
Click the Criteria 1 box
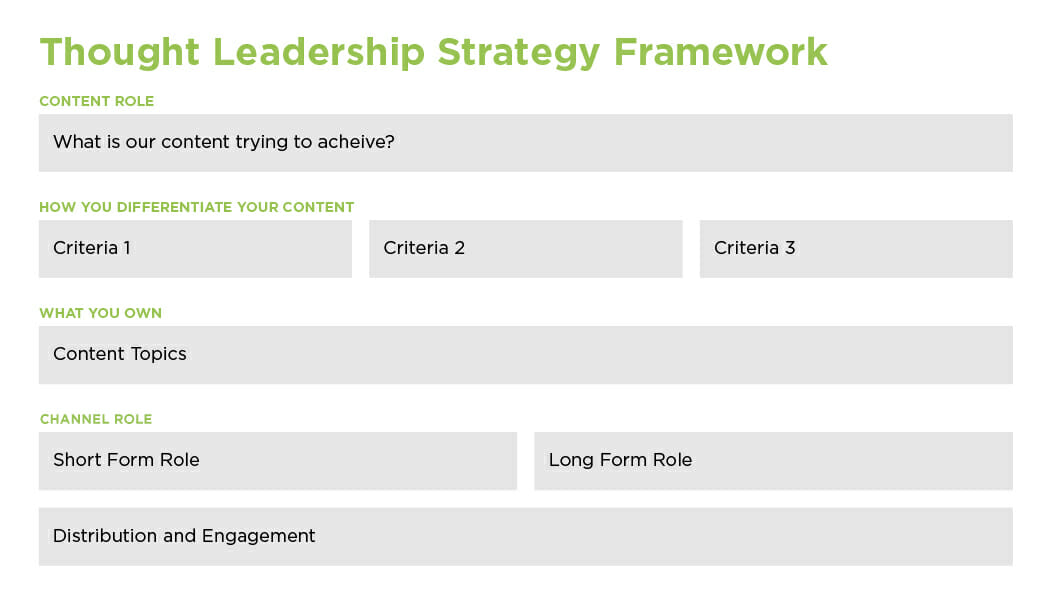point(195,249)
